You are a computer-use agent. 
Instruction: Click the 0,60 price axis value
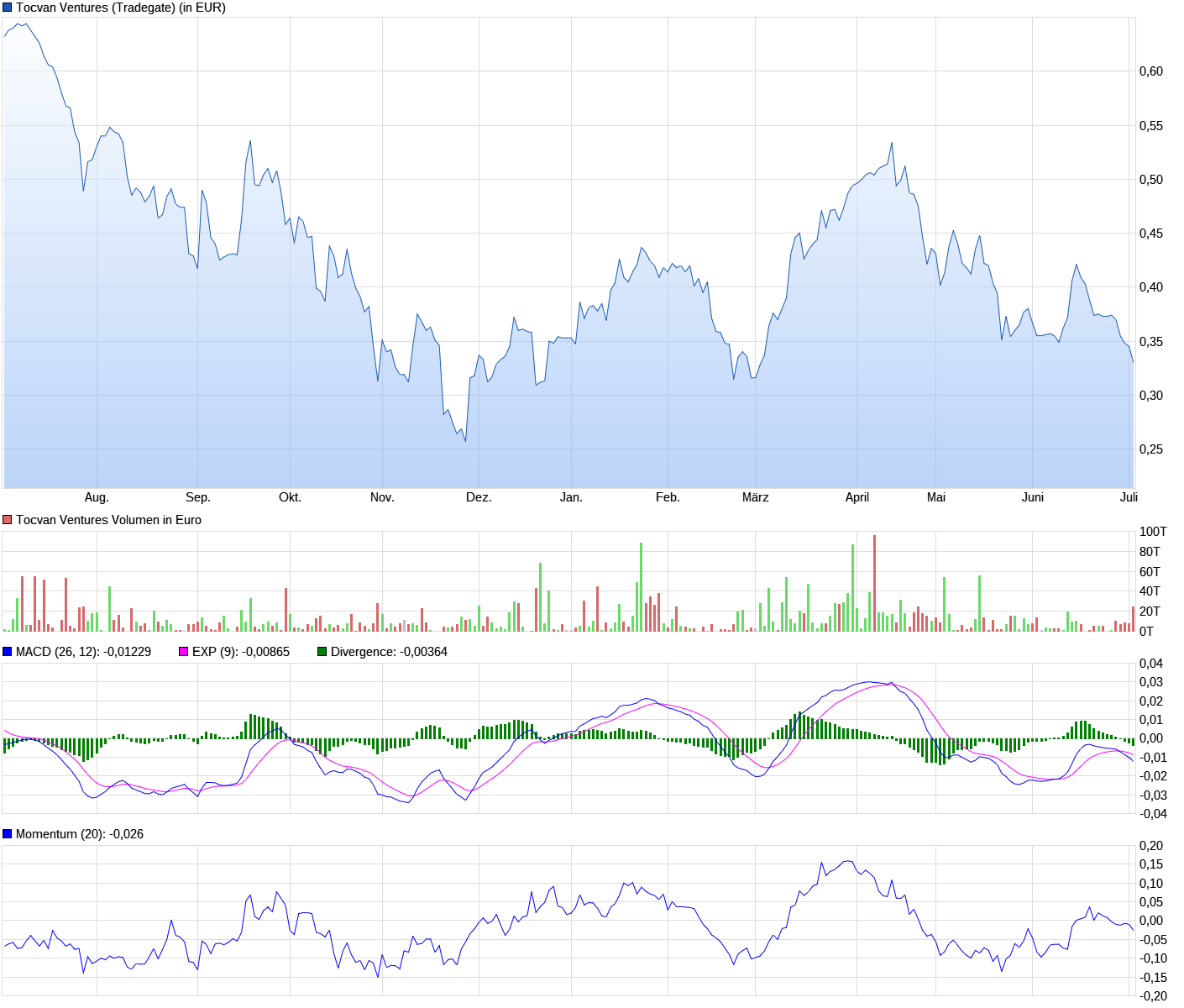[1151, 71]
